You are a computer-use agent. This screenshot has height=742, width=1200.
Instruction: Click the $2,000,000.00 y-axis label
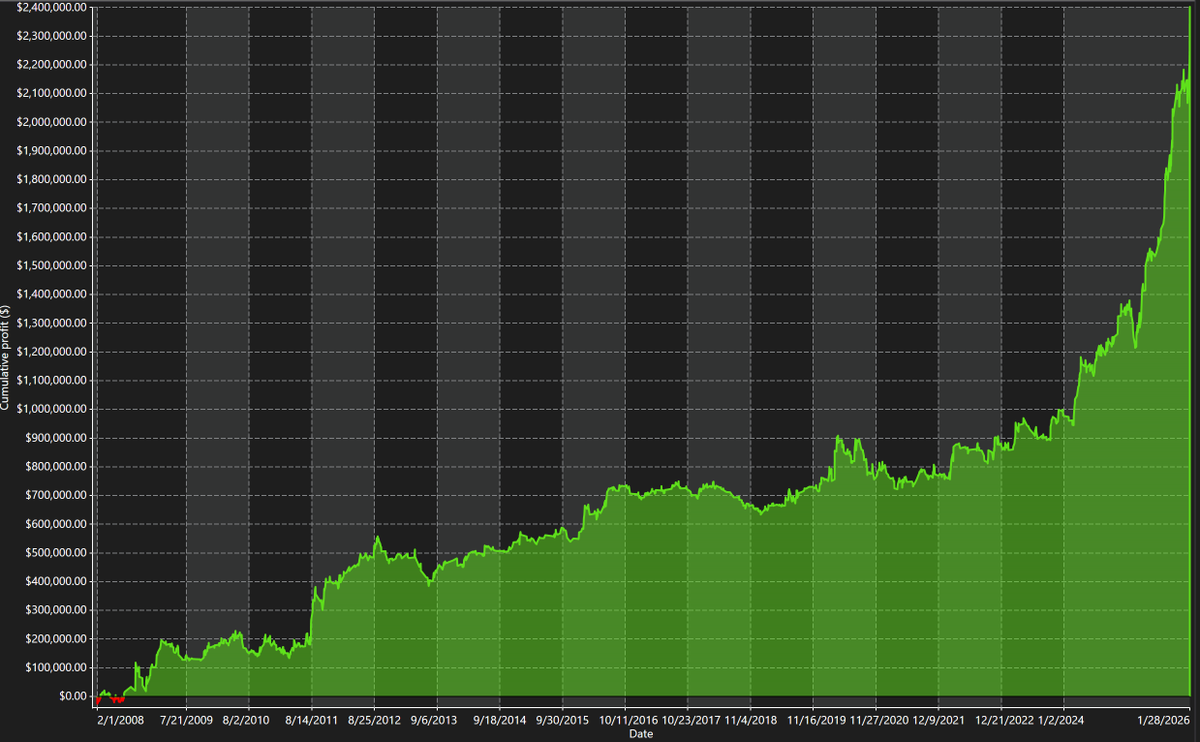pos(49,122)
